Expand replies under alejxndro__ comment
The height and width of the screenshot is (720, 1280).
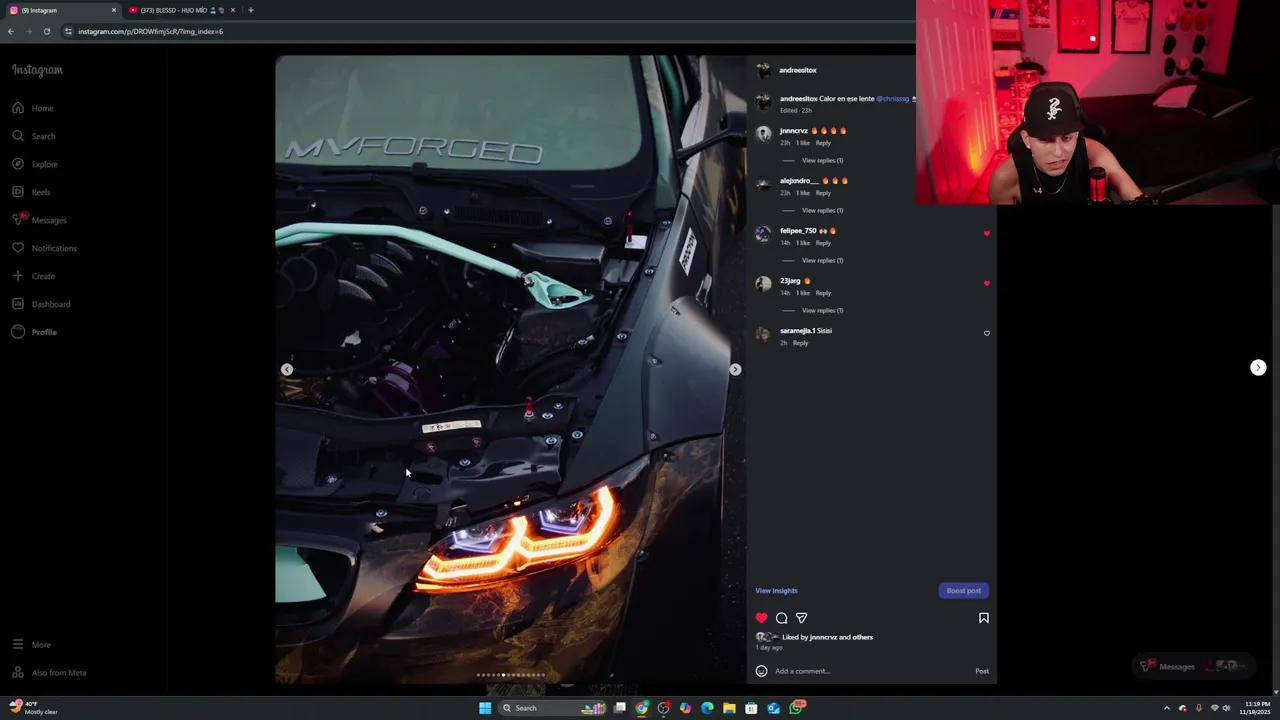tap(822, 210)
